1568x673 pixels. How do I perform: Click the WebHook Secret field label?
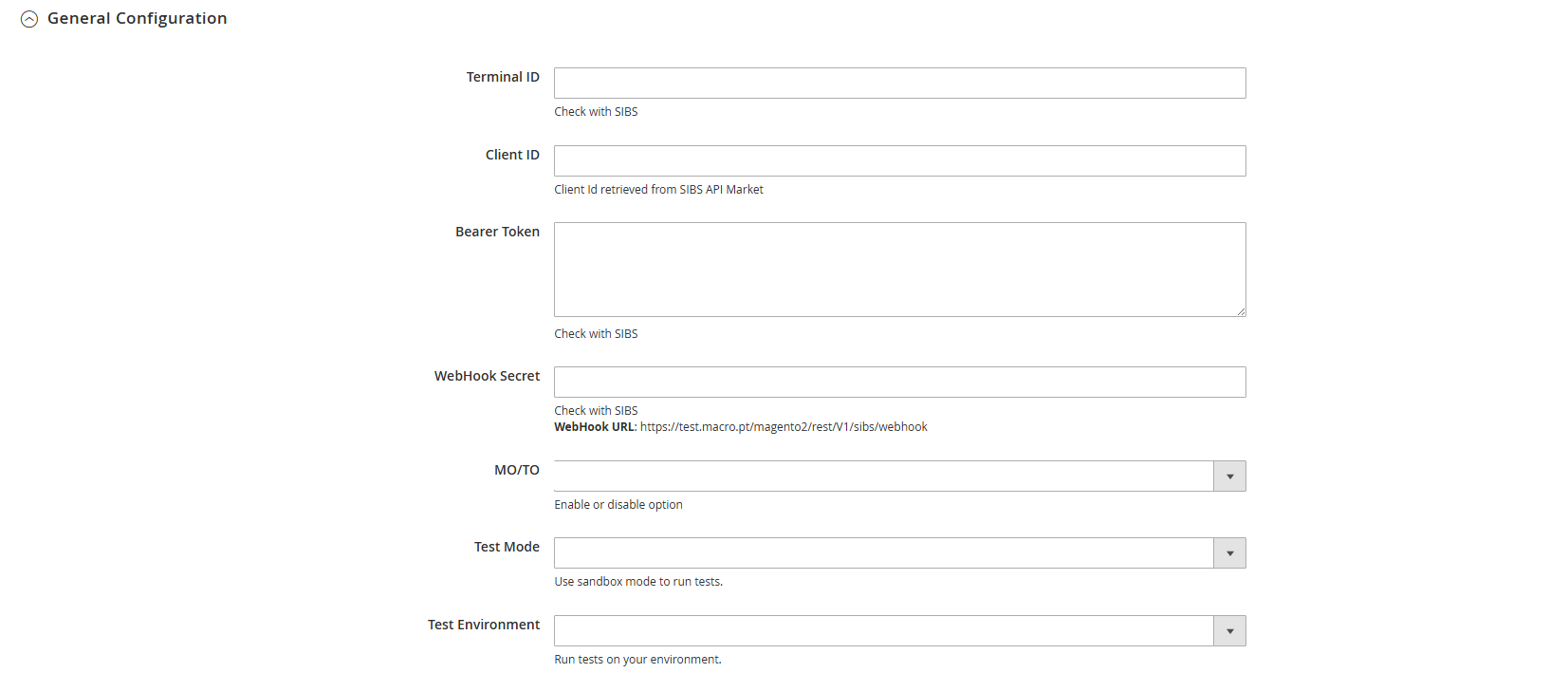pyautogui.click(x=487, y=377)
